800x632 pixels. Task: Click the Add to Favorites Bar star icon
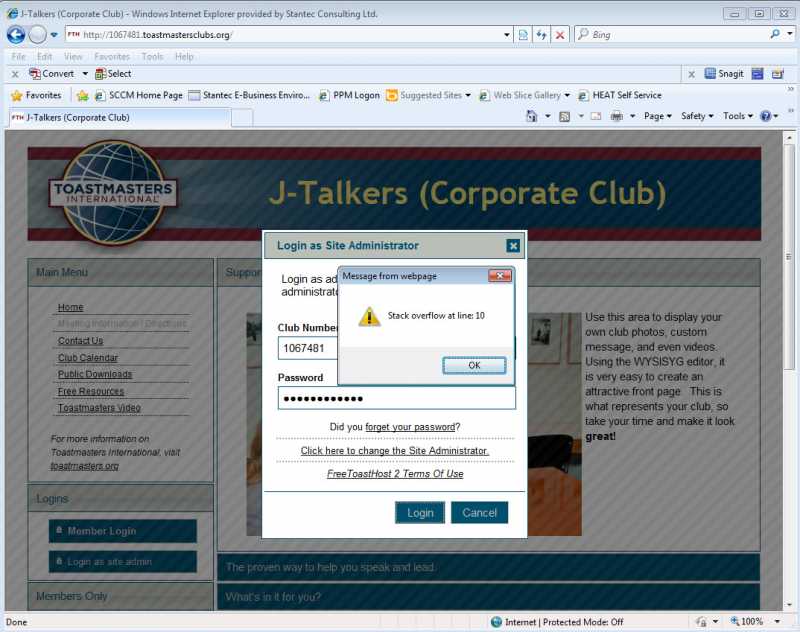click(83, 95)
